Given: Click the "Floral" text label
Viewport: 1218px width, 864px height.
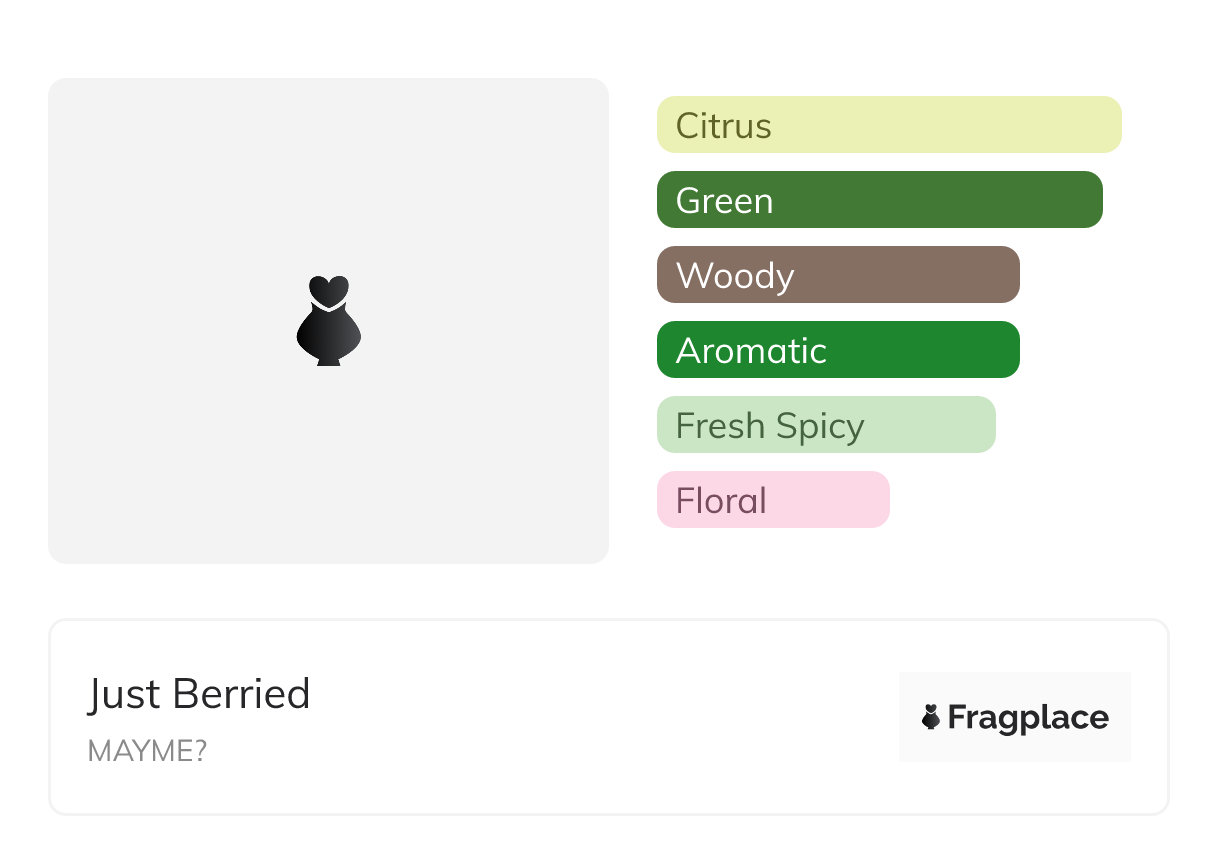Looking at the screenshot, I should [x=720, y=501].
